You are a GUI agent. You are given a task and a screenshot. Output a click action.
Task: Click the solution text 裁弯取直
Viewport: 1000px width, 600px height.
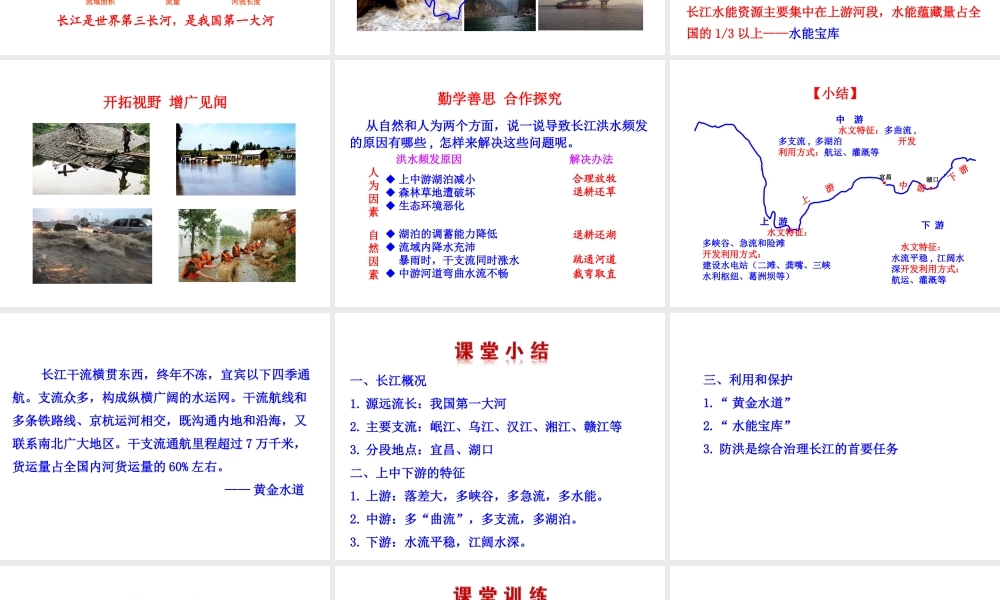point(594,274)
